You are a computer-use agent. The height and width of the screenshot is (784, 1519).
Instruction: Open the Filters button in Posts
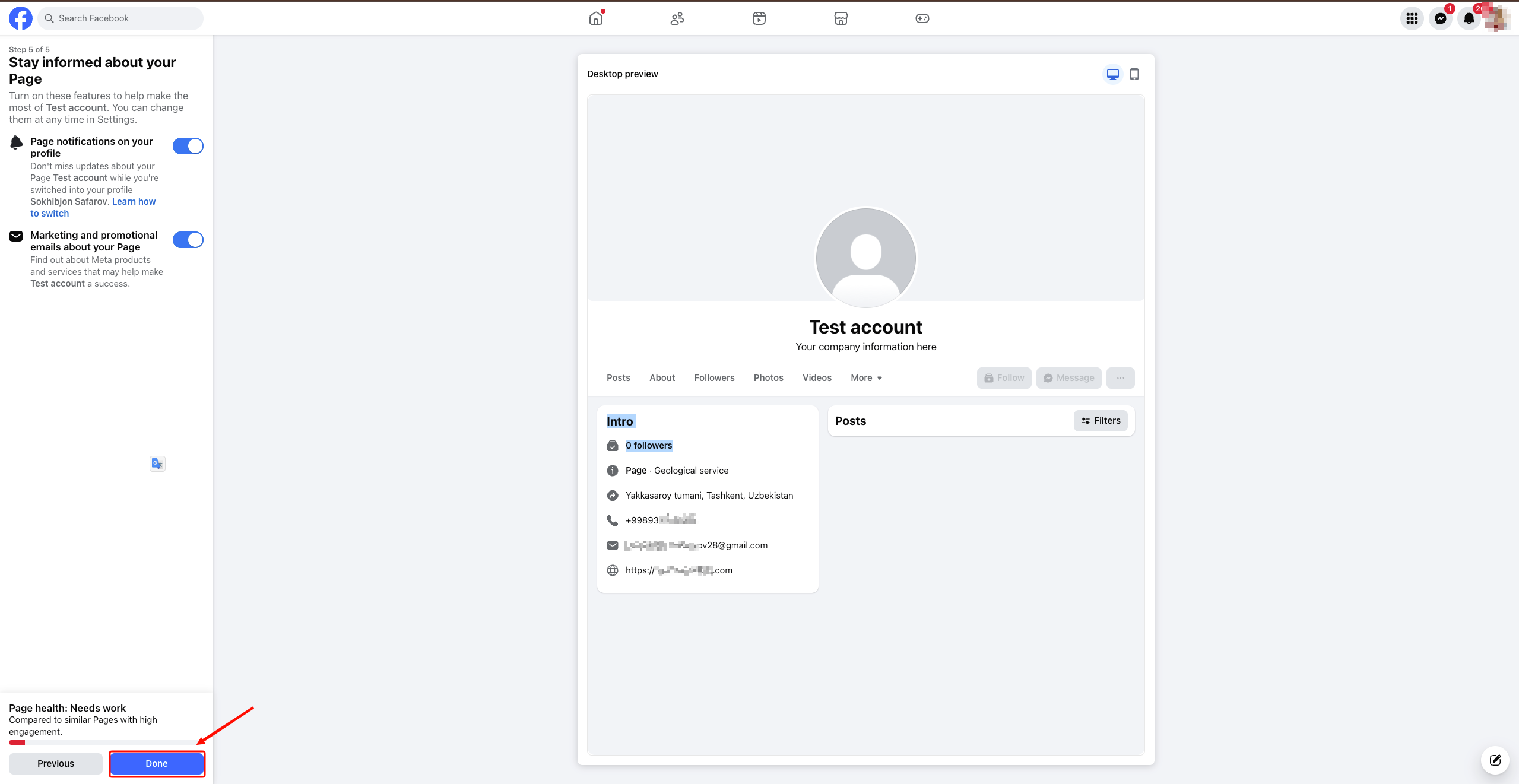coord(1101,421)
